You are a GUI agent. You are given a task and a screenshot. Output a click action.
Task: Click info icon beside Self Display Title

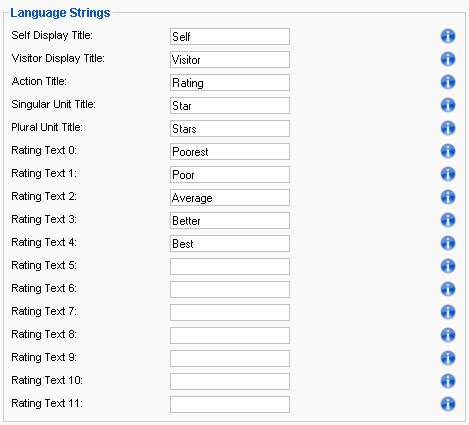coord(448,36)
